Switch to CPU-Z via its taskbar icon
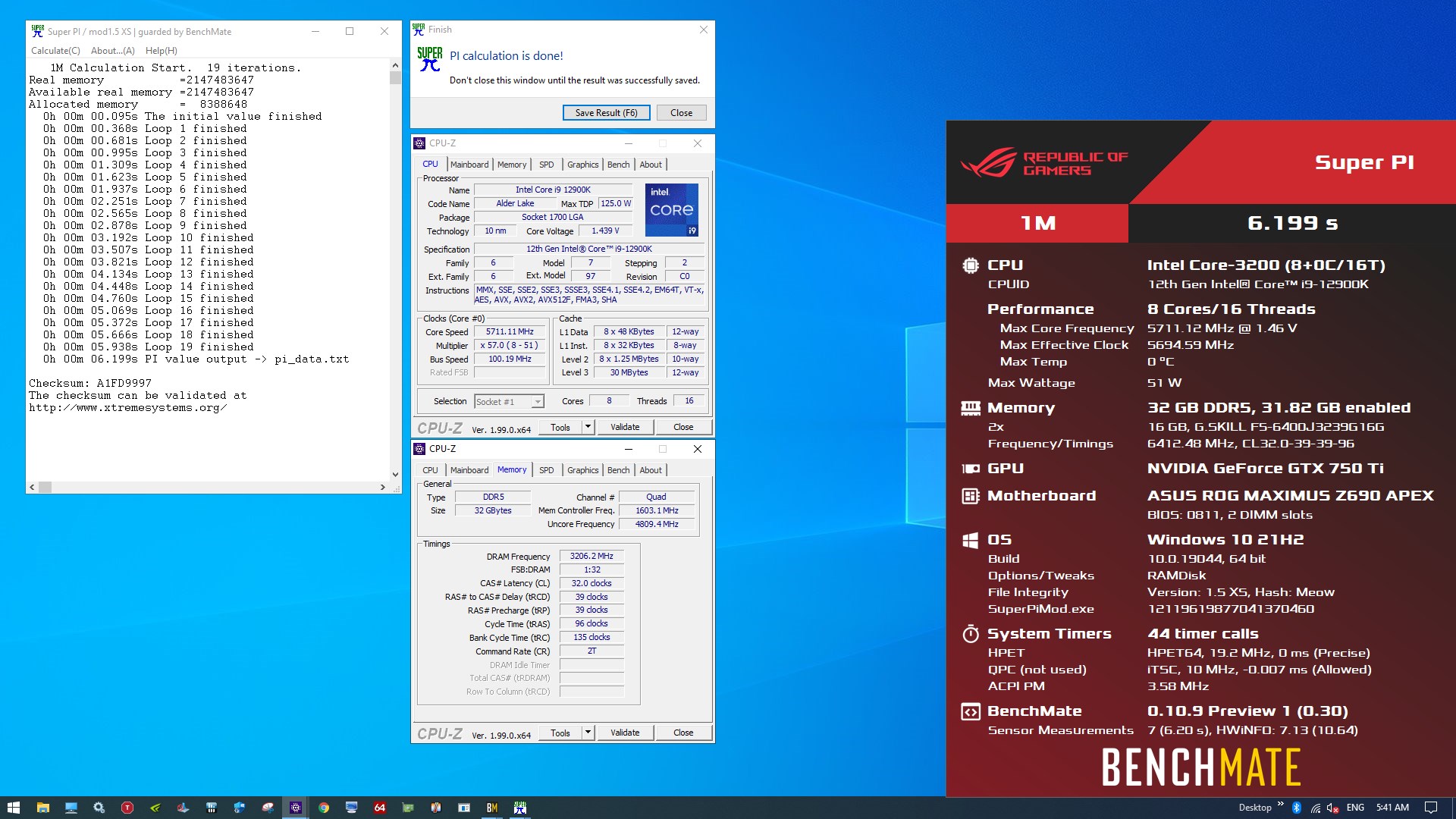Viewport: 1456px width, 819px height. tap(296, 808)
